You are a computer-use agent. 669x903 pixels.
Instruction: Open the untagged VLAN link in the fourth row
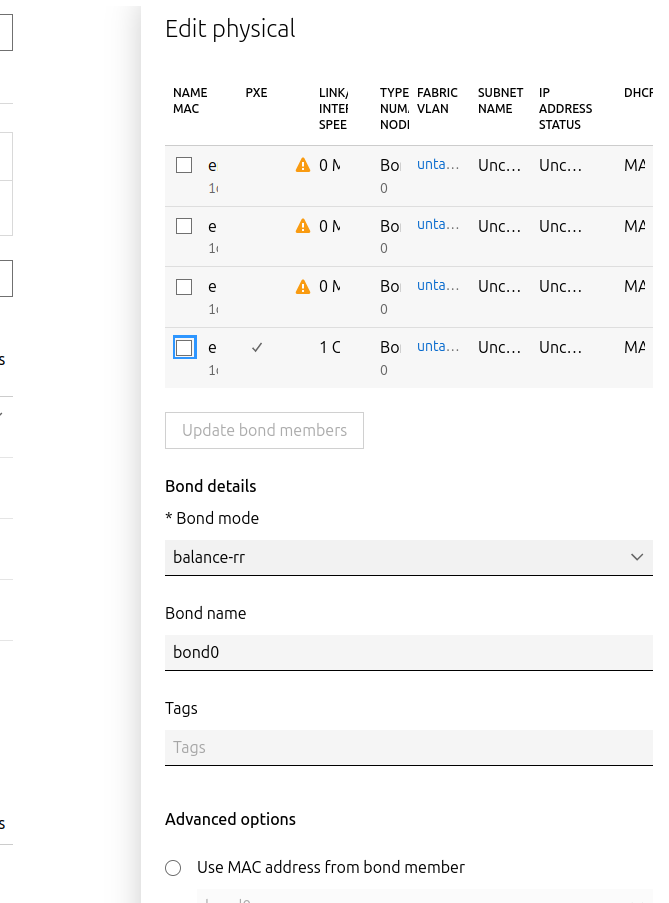point(438,346)
